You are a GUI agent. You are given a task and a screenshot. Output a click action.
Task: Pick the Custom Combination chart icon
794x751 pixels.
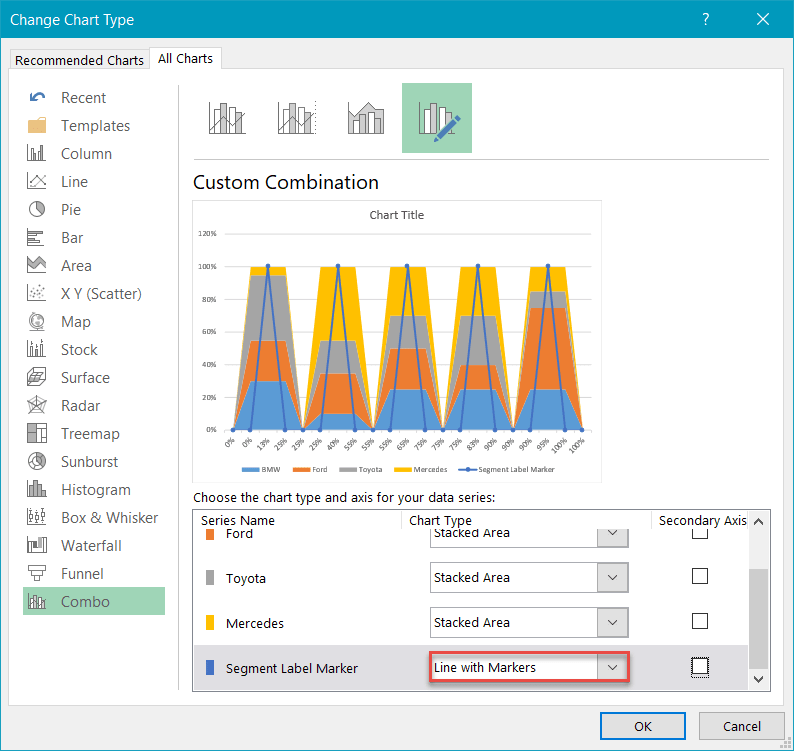point(436,118)
